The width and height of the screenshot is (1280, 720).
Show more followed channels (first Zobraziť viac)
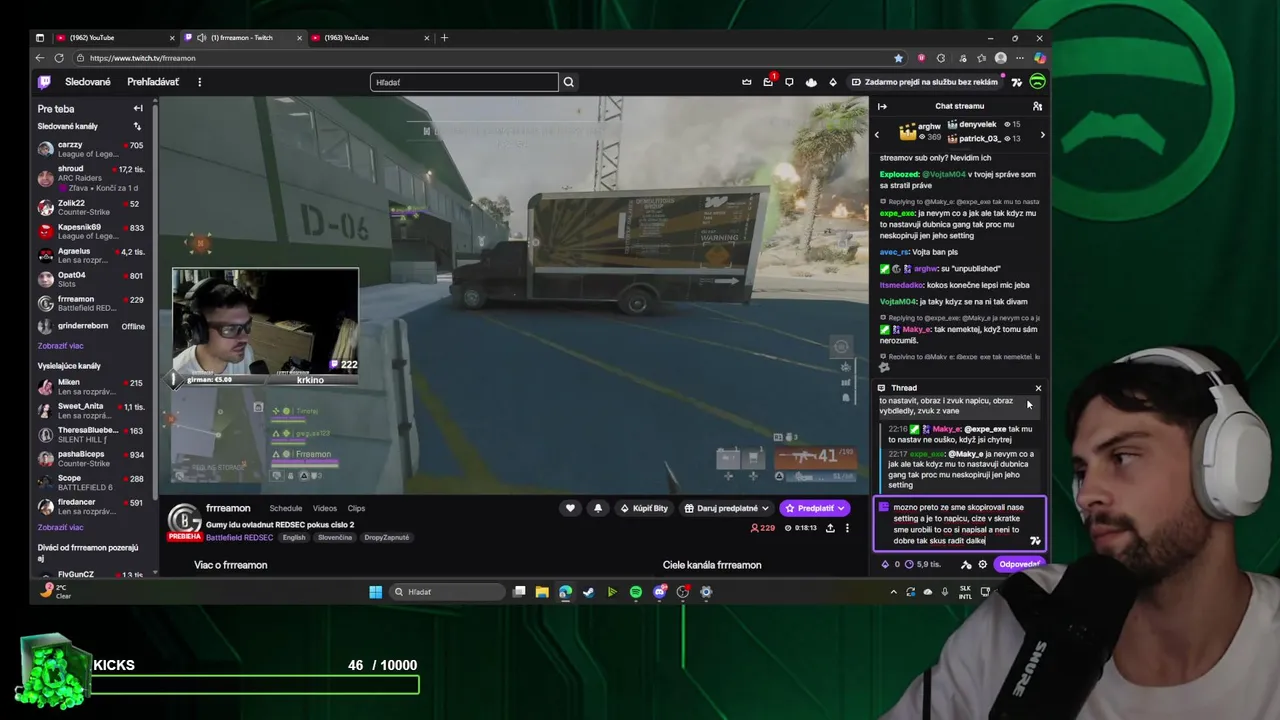60,346
